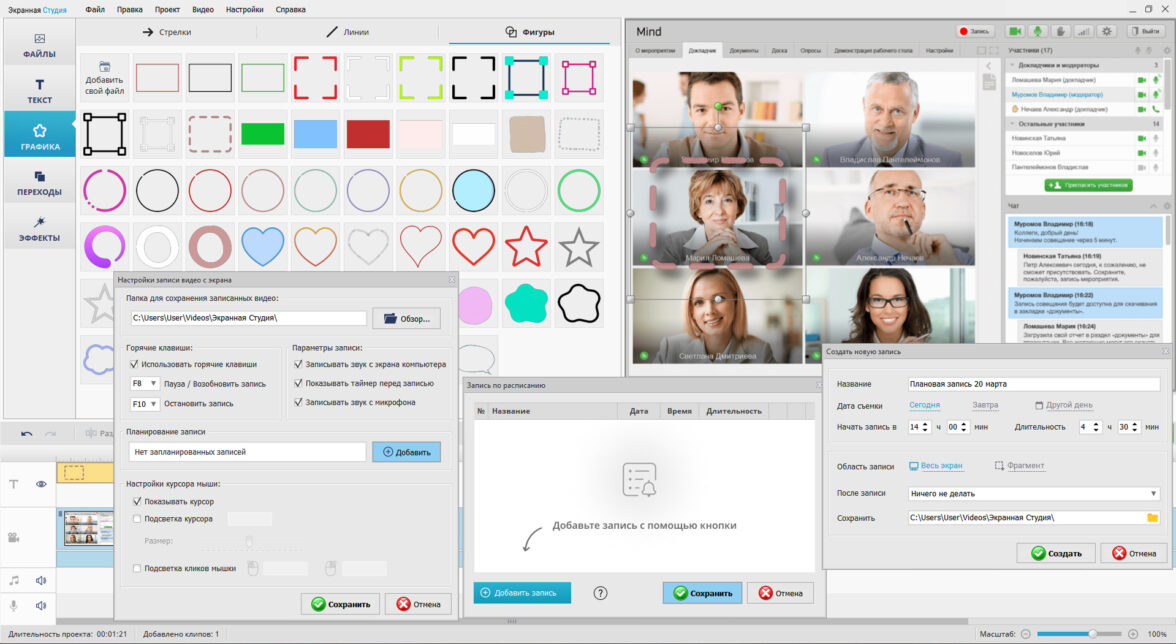Toggle Использовать горячие клавиши checkbox
Screen dimensions: 1176x644
tap(134, 364)
